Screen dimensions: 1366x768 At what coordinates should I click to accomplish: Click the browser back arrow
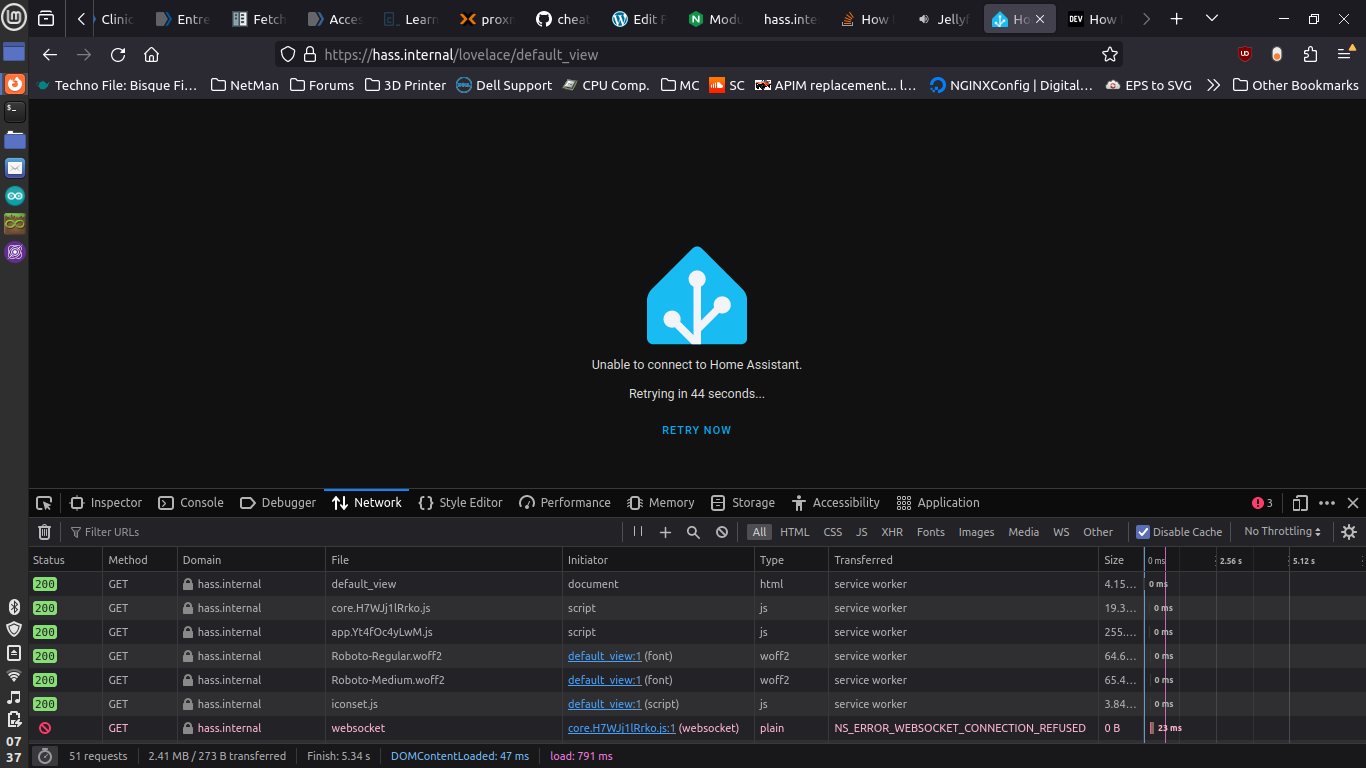(x=50, y=55)
